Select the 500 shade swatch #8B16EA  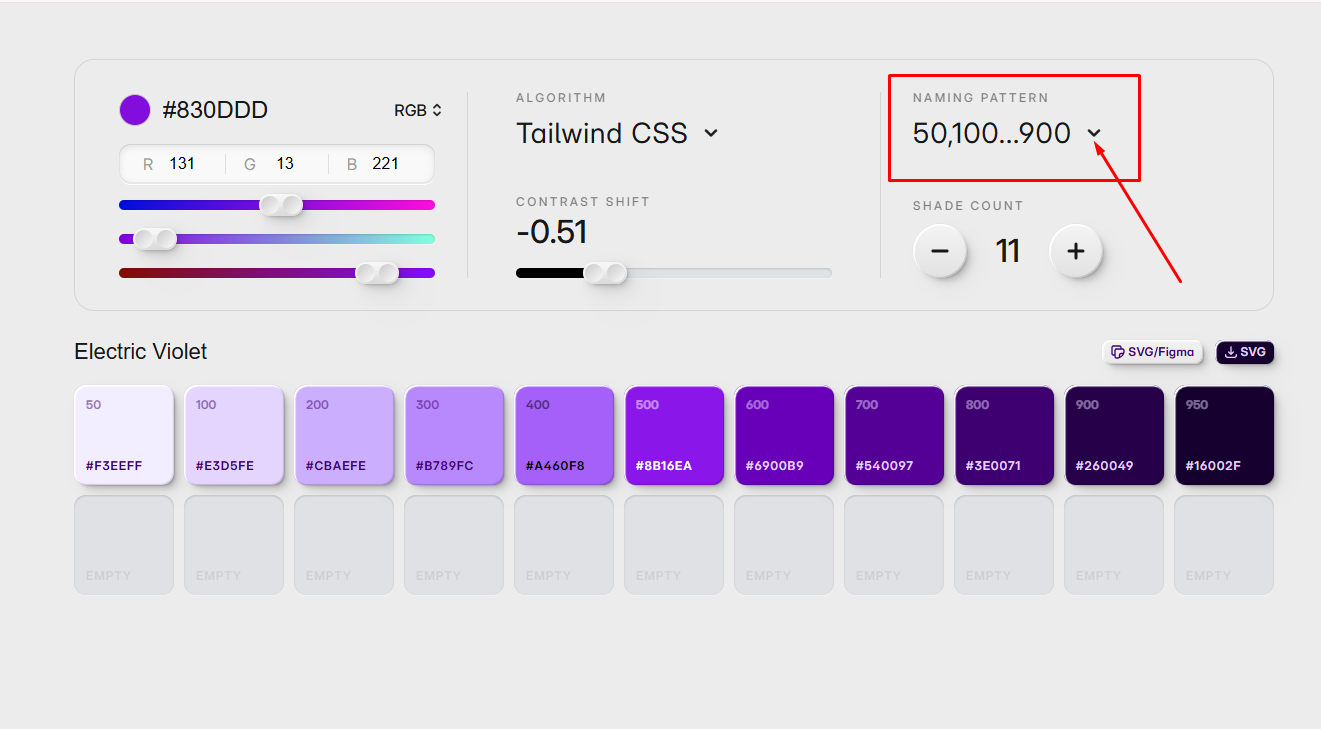tap(674, 435)
